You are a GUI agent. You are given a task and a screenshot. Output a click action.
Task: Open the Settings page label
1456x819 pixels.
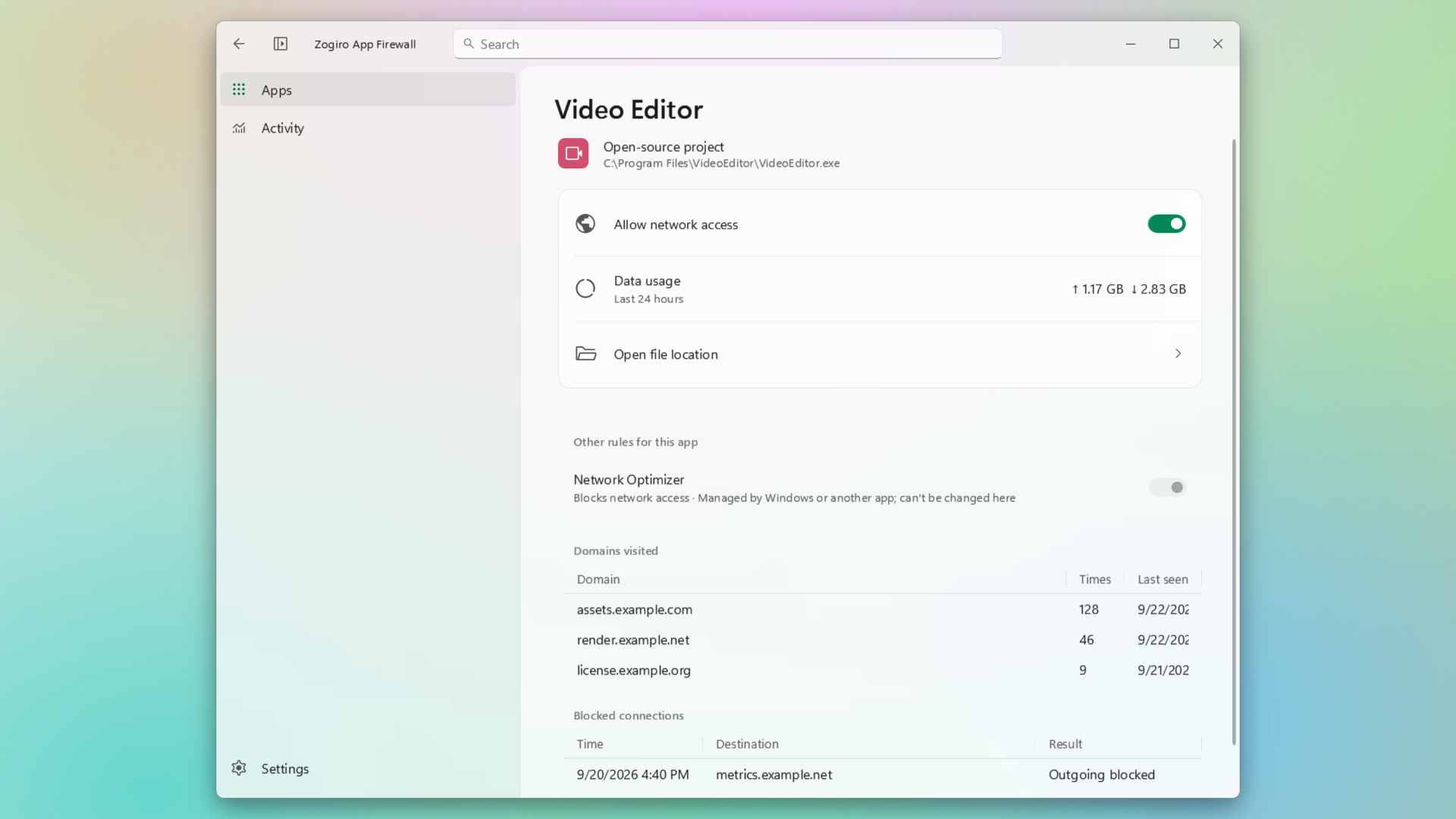(285, 769)
